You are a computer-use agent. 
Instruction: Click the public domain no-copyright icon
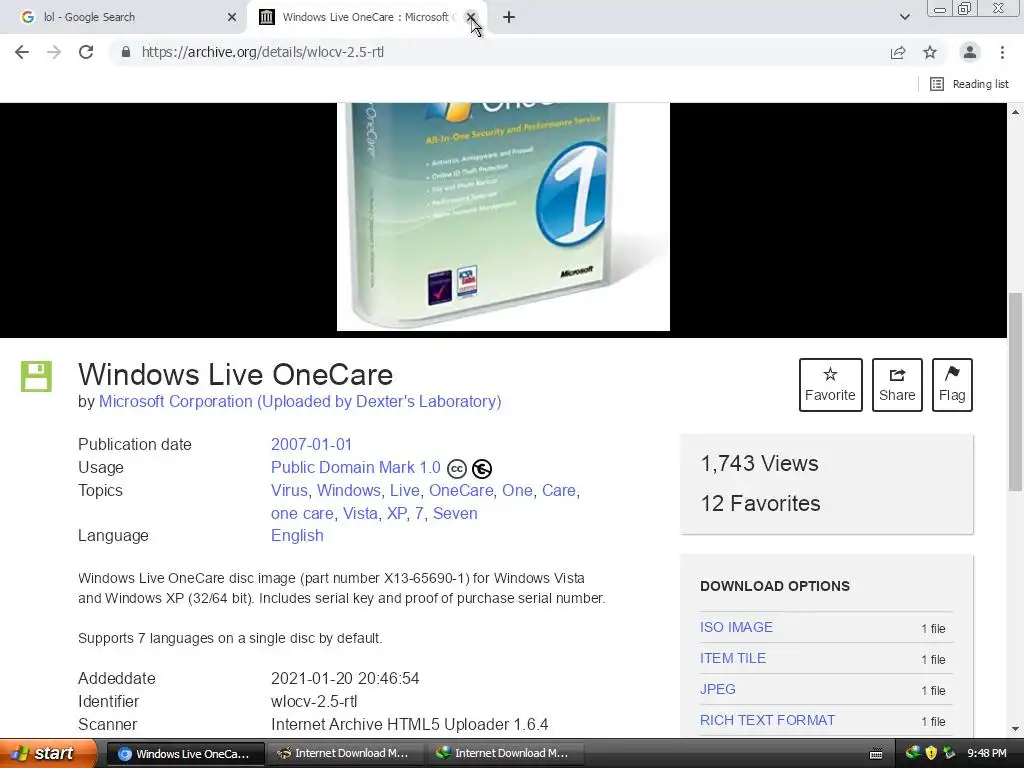(482, 469)
